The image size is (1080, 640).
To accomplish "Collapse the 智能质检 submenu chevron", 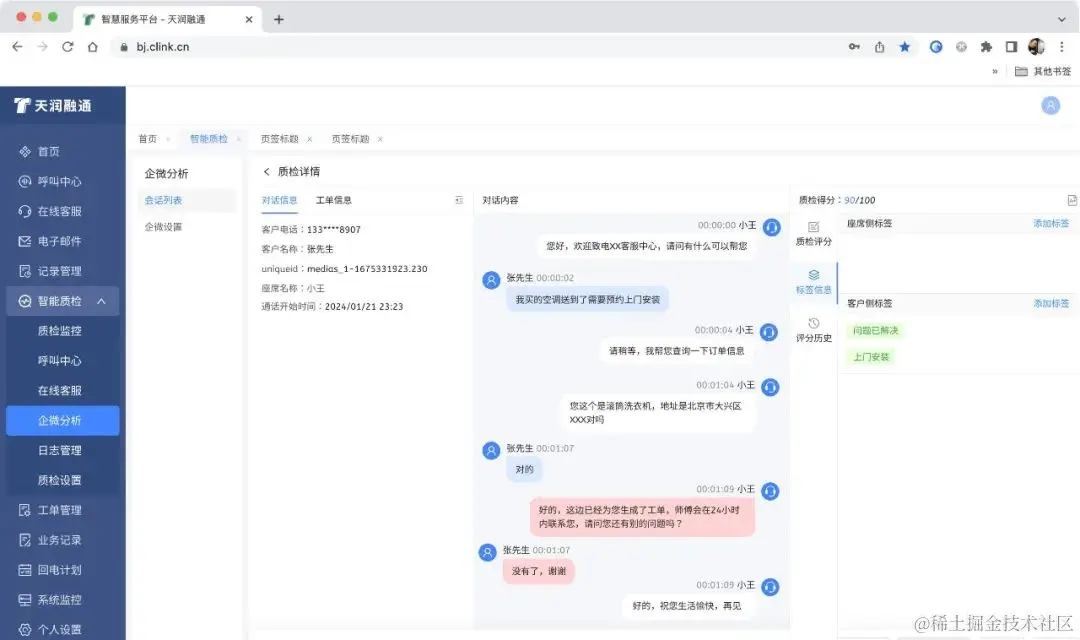I will tap(101, 301).
